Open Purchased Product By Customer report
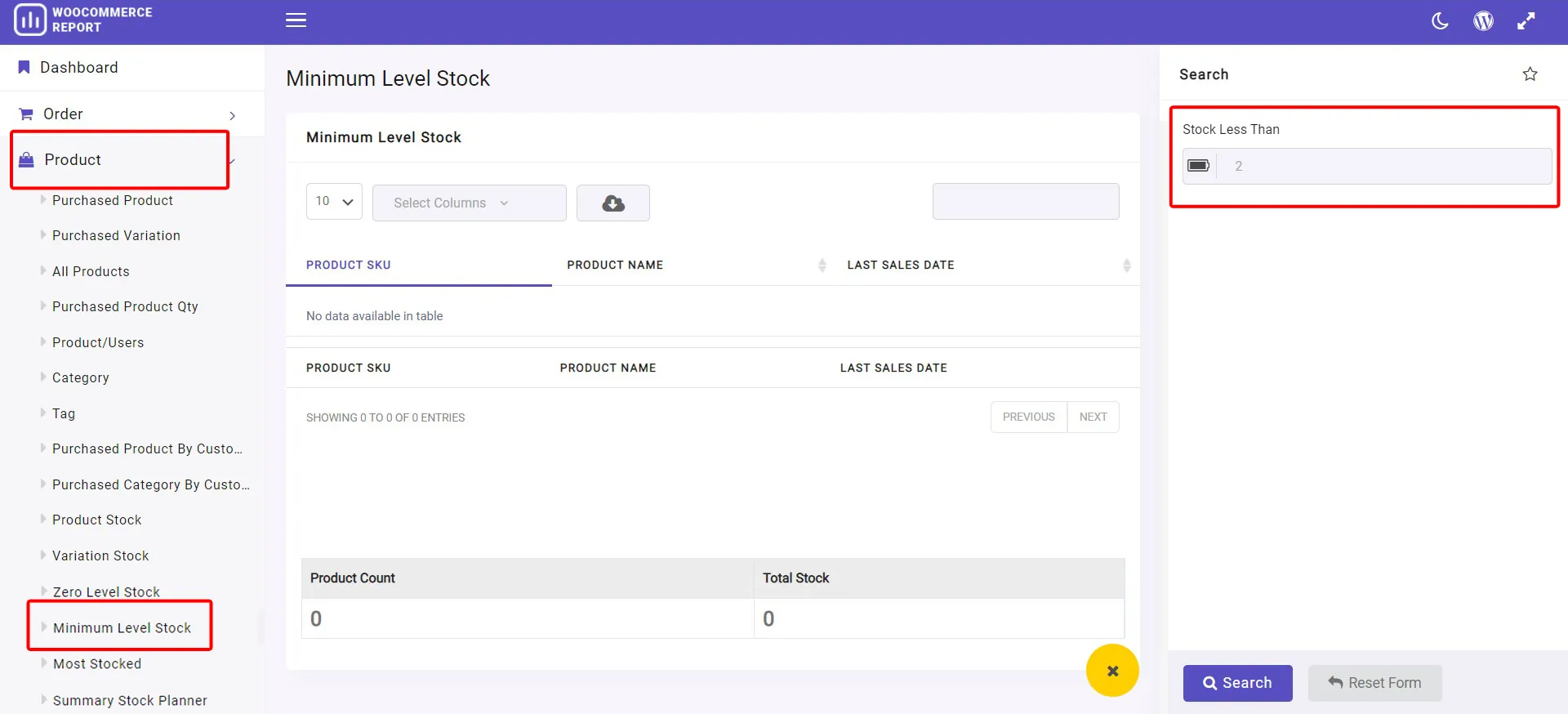This screenshot has width=1568, height=714. 147,448
